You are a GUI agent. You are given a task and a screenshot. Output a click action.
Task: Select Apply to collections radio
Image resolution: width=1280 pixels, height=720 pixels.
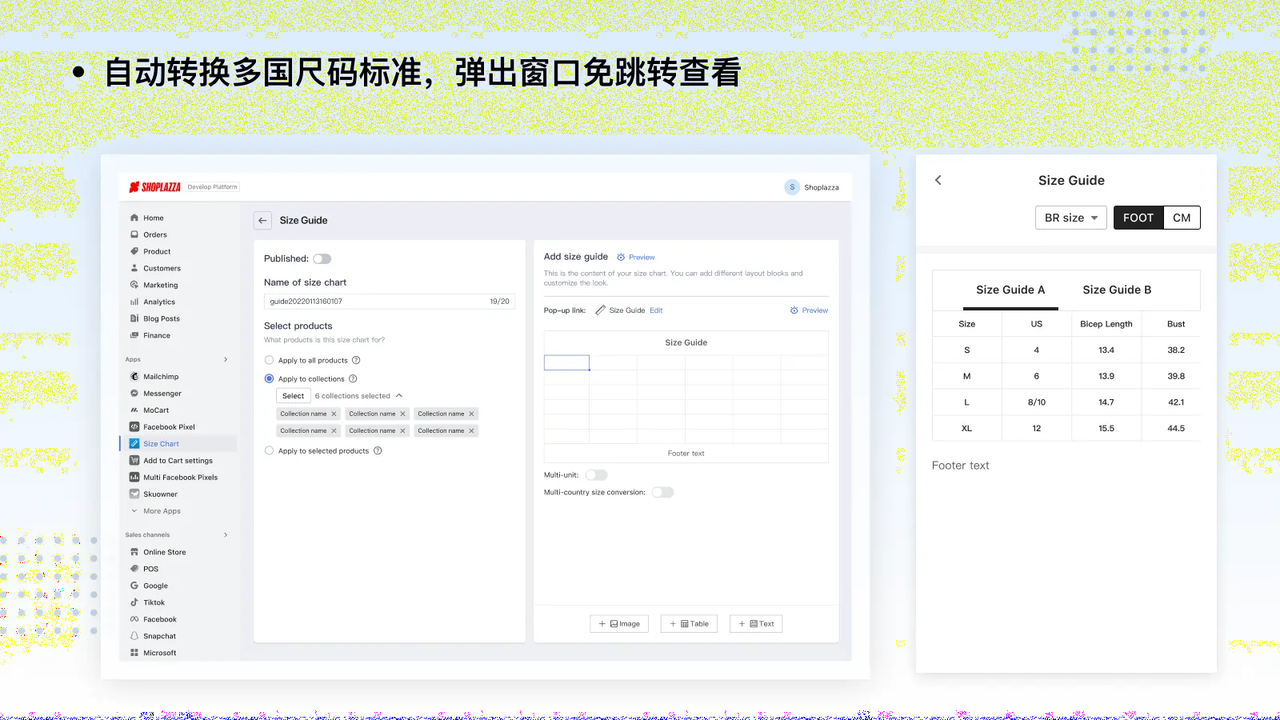(x=269, y=379)
